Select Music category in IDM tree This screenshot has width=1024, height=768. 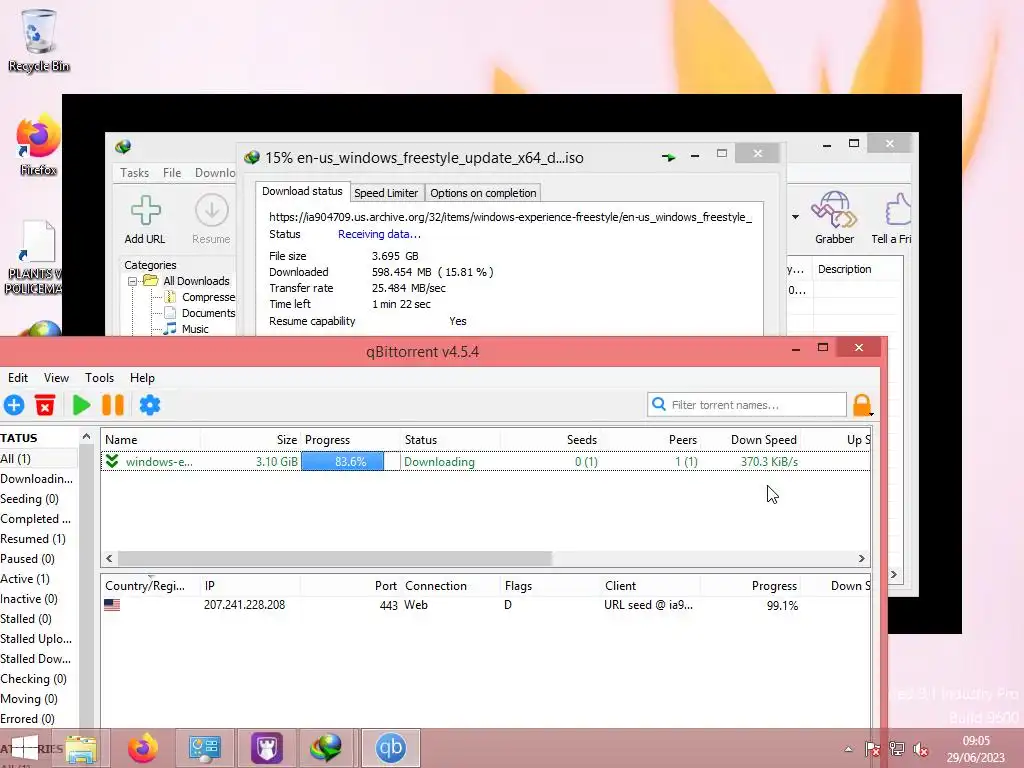pos(195,329)
